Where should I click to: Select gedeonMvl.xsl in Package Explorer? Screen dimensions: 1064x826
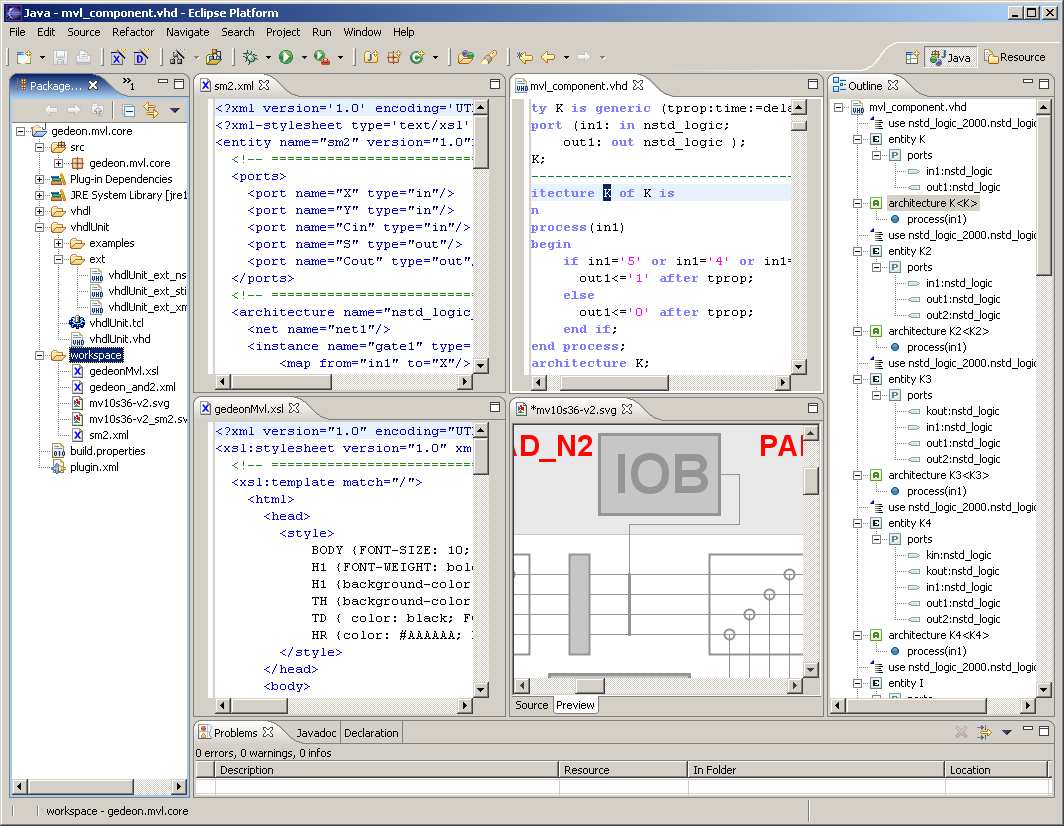(124, 371)
